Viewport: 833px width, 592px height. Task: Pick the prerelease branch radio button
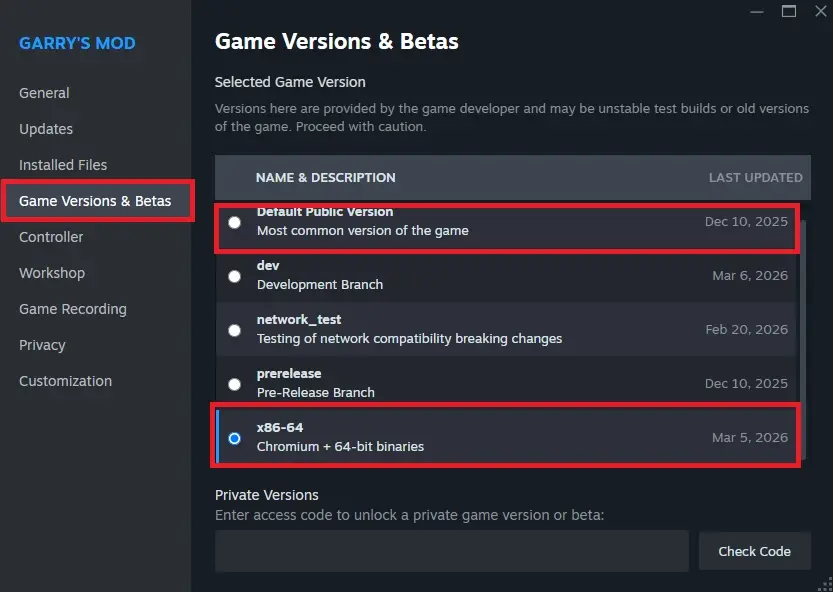pos(234,384)
